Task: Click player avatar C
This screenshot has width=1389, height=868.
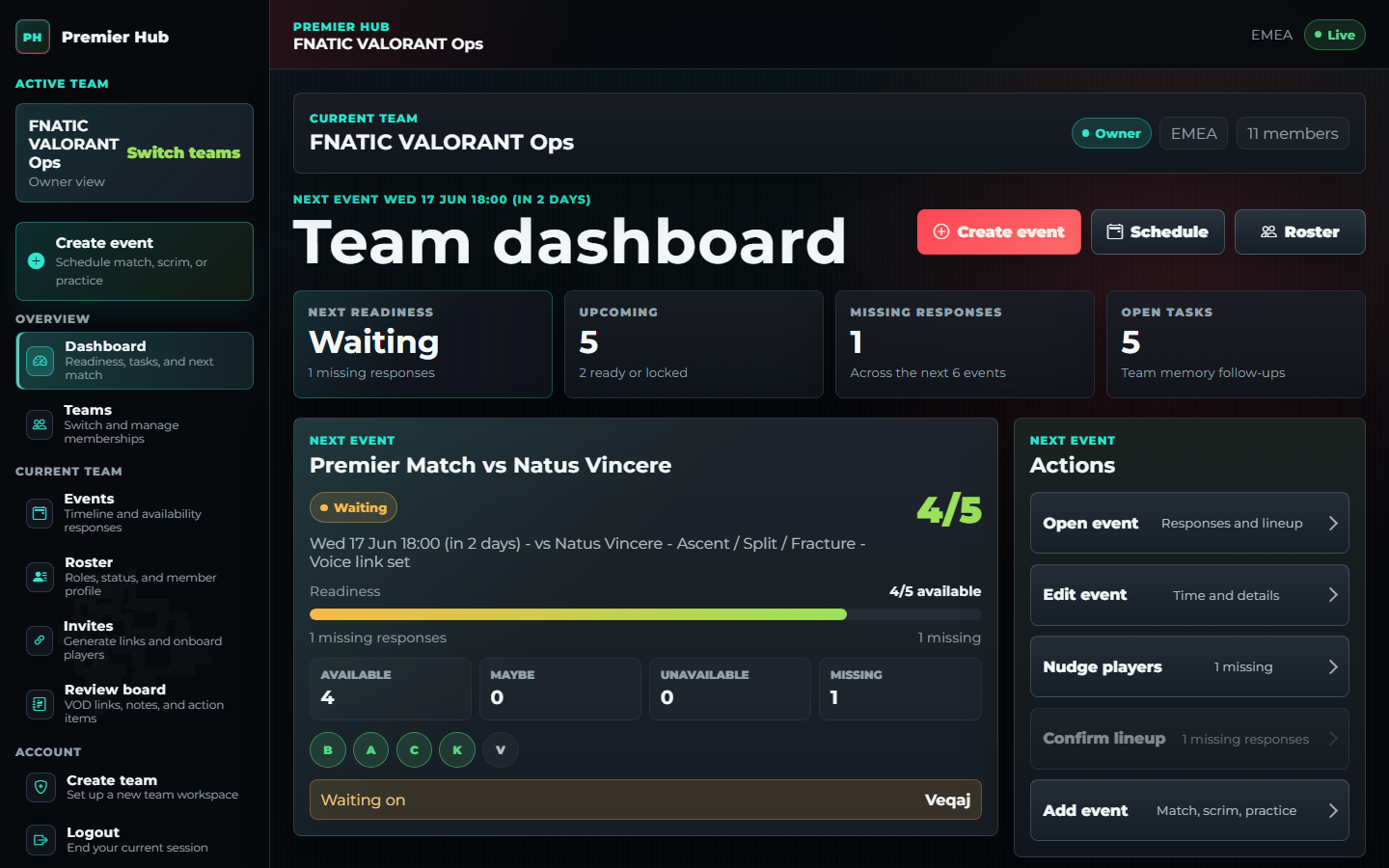Action: pyautogui.click(x=414, y=749)
